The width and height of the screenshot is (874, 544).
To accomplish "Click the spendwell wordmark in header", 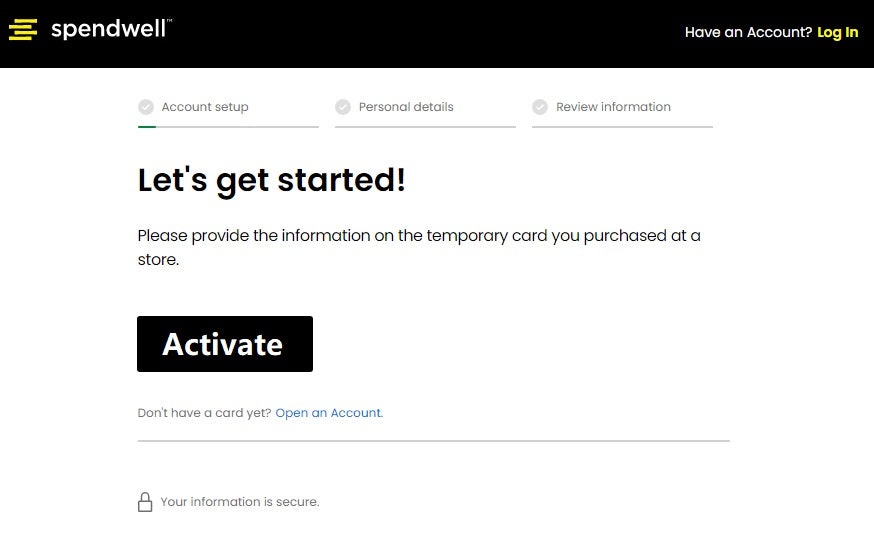I will (x=111, y=29).
